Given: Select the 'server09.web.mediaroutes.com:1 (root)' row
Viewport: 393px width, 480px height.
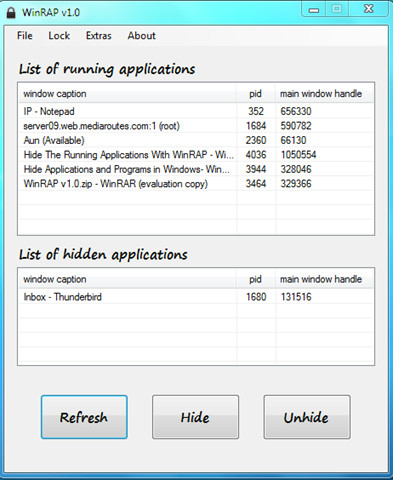Looking at the screenshot, I should (x=196, y=126).
